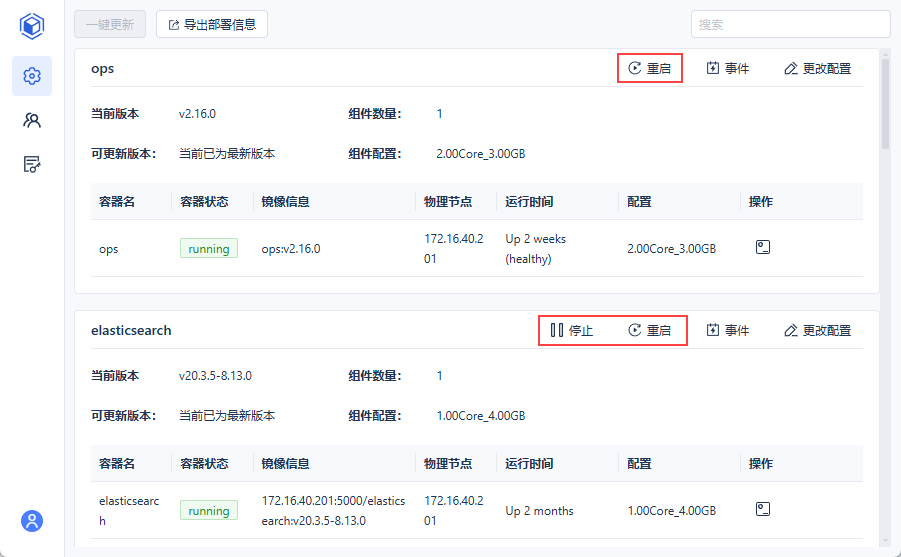Viewport: 901px width, 557px height.
Task: Open terminal for the ops container
Action: pos(762,247)
